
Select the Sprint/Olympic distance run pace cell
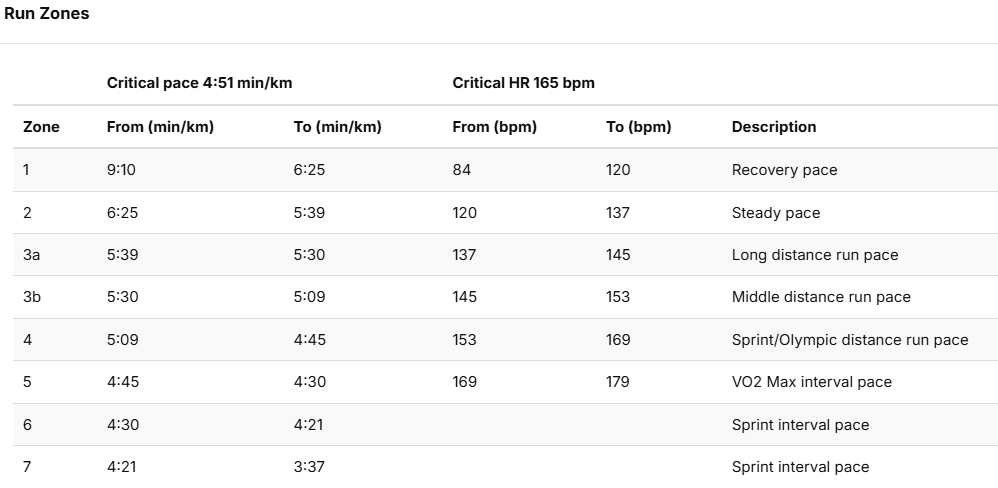[850, 340]
